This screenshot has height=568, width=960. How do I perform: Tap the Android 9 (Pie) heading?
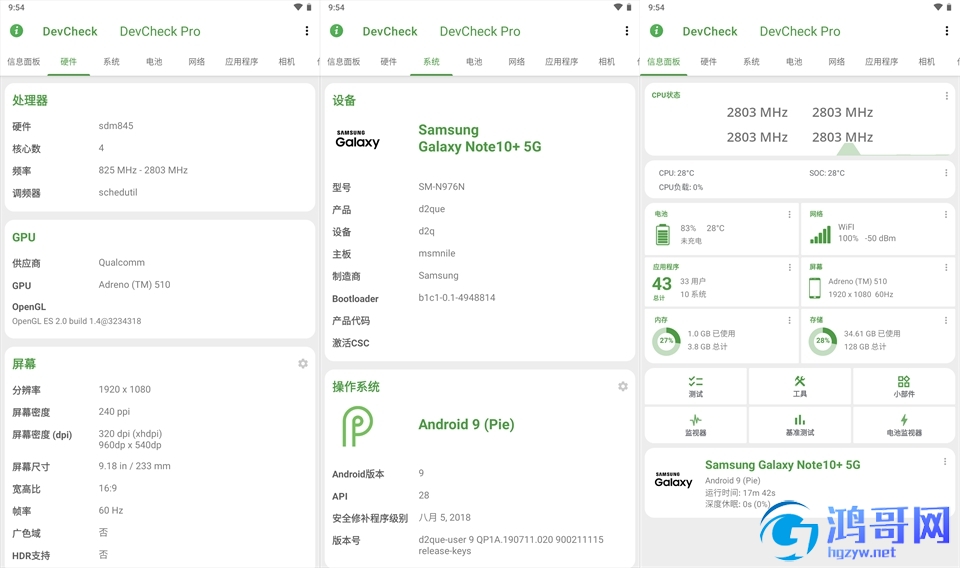(467, 425)
